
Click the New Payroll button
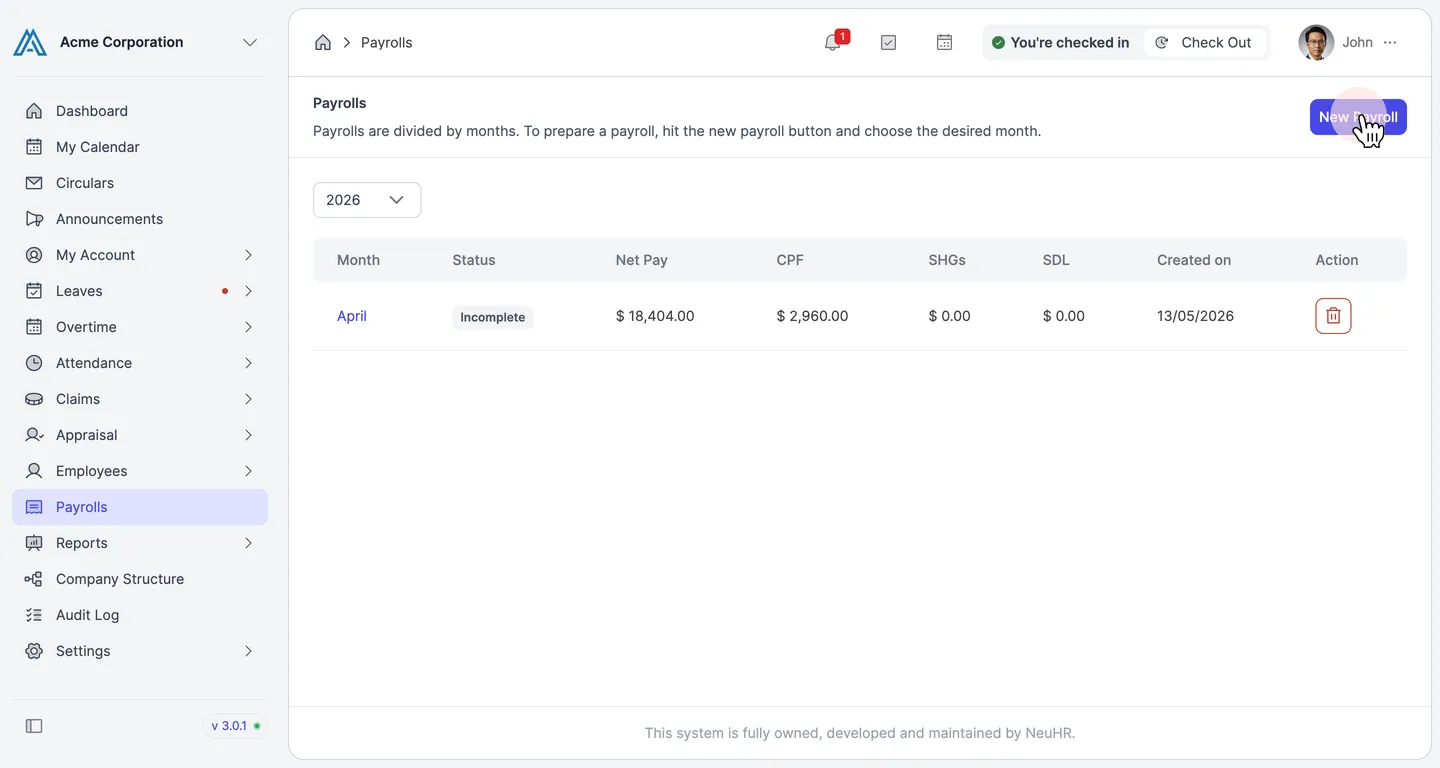[1358, 117]
